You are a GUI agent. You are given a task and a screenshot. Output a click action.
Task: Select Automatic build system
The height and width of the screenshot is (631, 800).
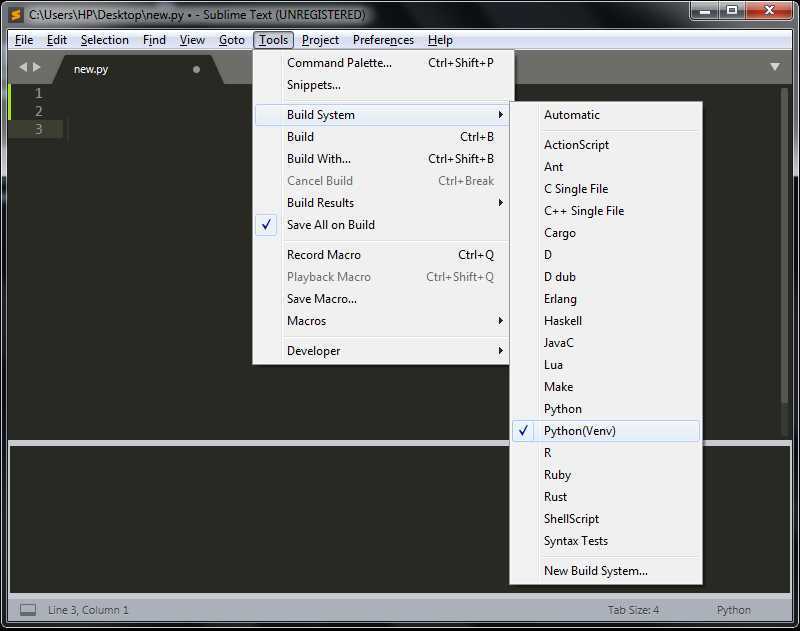tap(606, 115)
